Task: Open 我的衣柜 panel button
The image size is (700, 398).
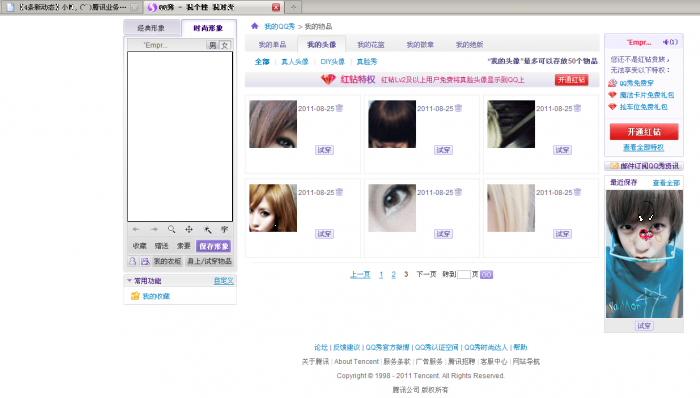Action: click(167, 261)
